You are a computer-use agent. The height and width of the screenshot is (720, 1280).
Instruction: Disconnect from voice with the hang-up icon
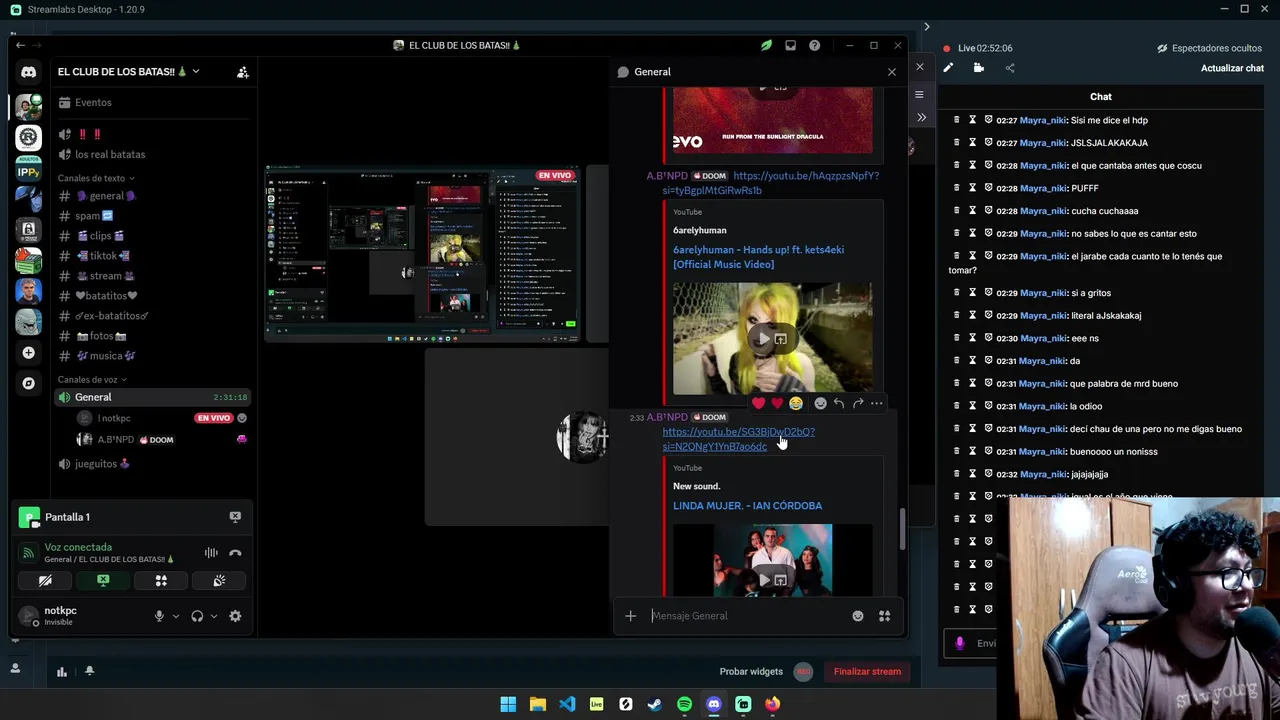click(235, 553)
